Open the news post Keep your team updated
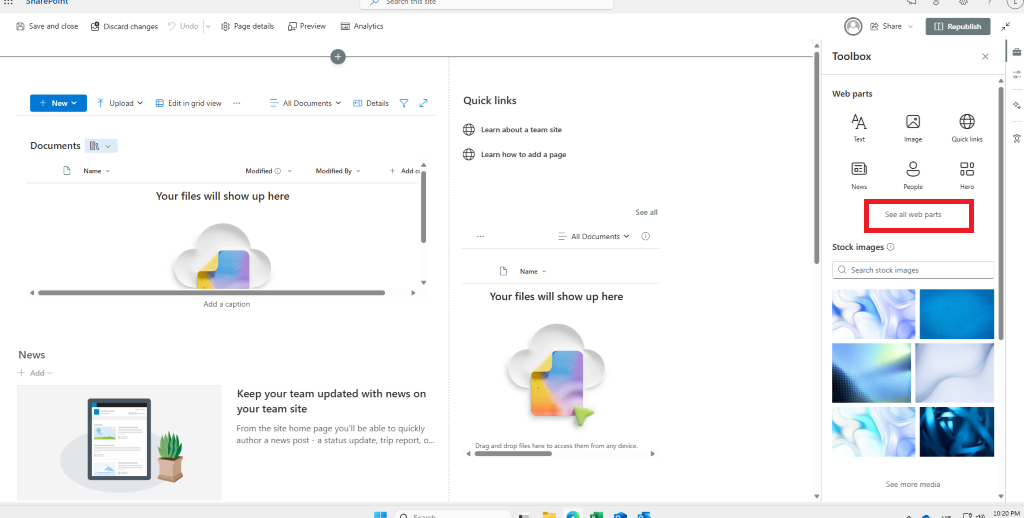Image resolution: width=1024 pixels, height=518 pixels. [331, 401]
